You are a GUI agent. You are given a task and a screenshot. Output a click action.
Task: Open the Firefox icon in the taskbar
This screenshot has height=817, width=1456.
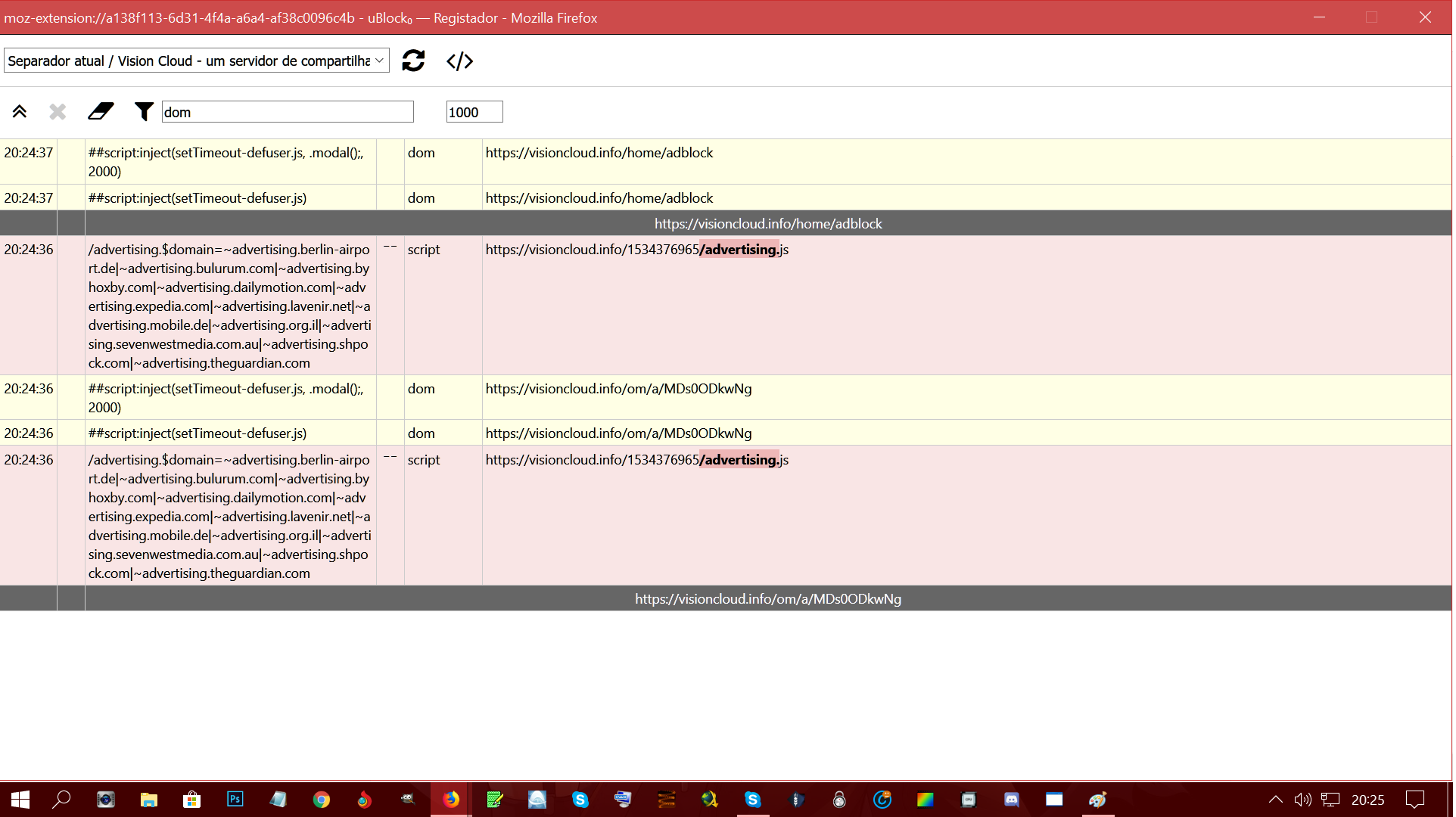coord(451,800)
